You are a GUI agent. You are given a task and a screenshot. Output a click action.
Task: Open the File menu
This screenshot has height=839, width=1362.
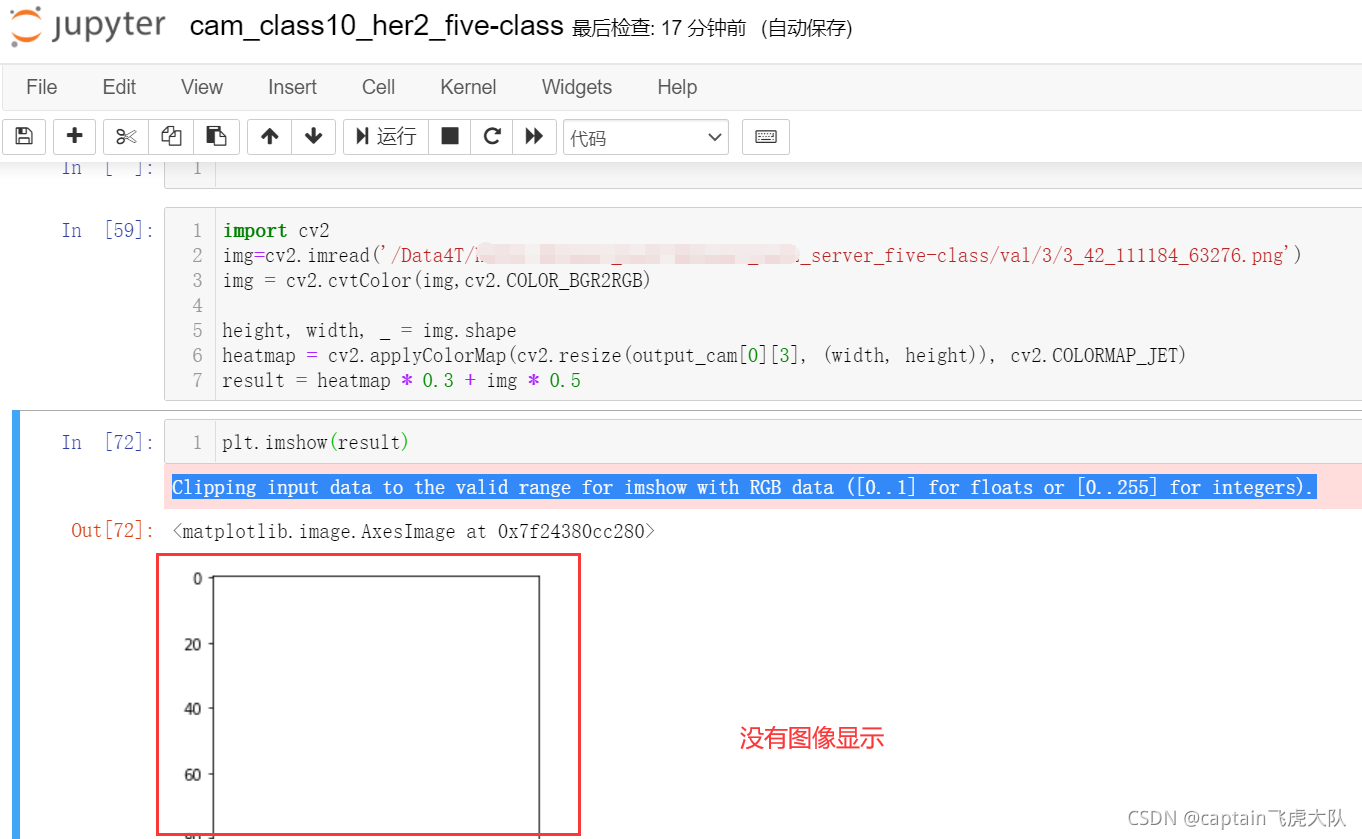[41, 87]
